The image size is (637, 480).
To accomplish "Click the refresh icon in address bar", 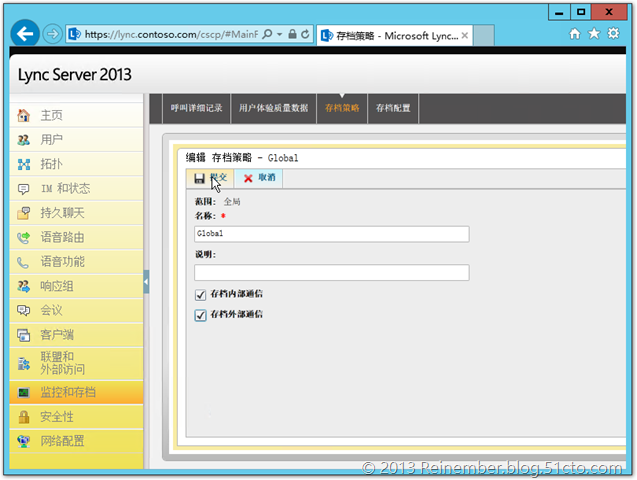I will [304, 34].
